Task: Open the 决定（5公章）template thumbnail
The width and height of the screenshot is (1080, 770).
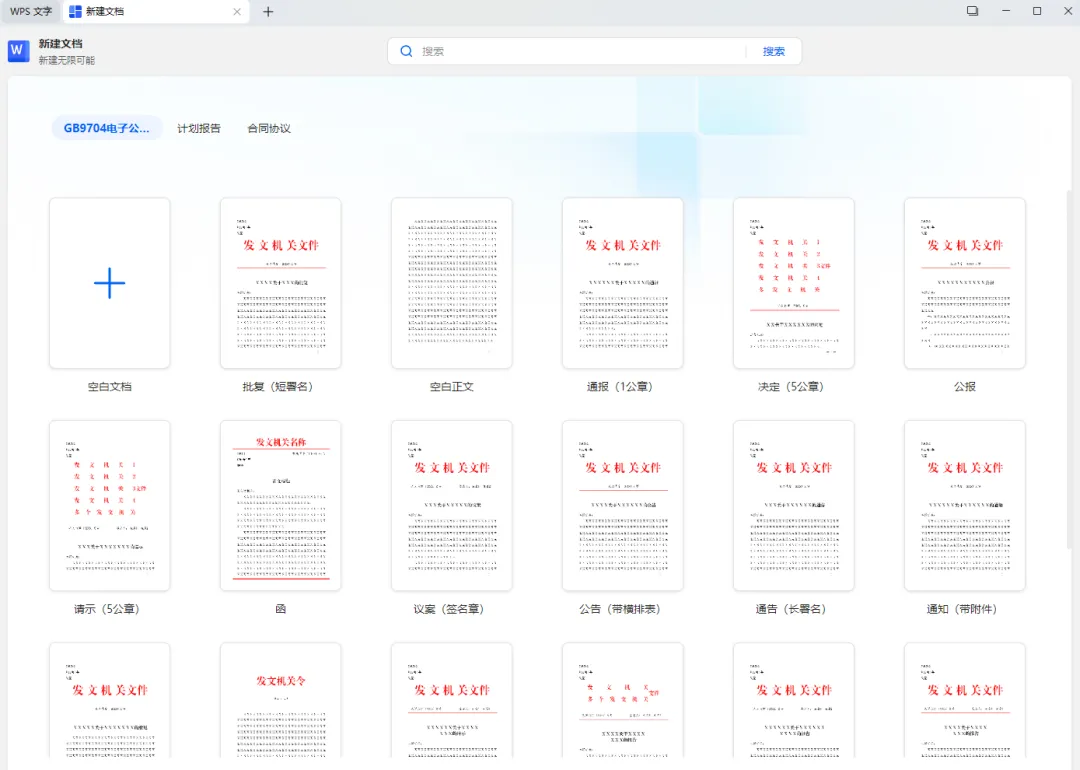Action: pyautogui.click(x=793, y=283)
